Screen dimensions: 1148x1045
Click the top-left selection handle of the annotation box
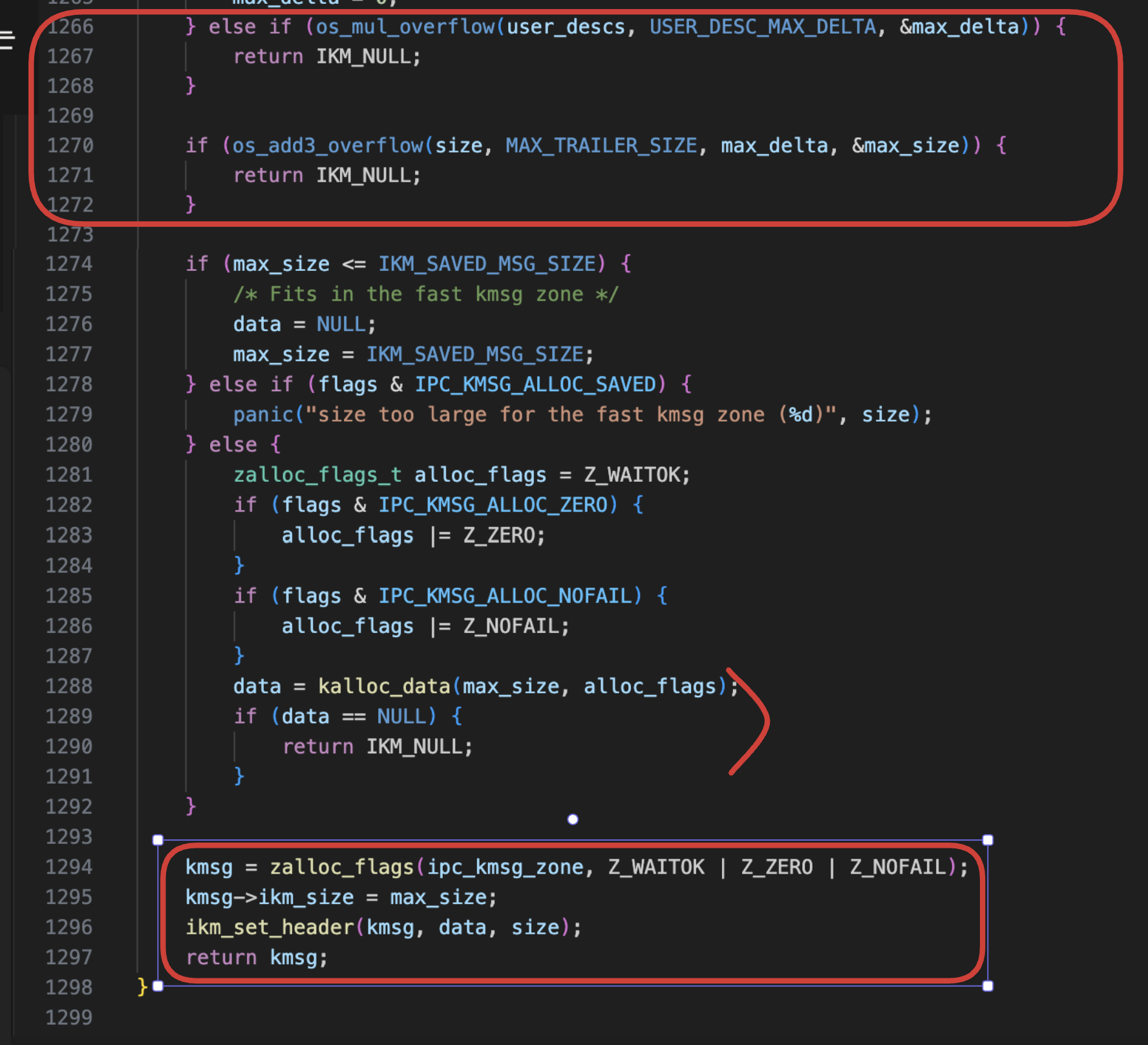pyautogui.click(x=157, y=839)
